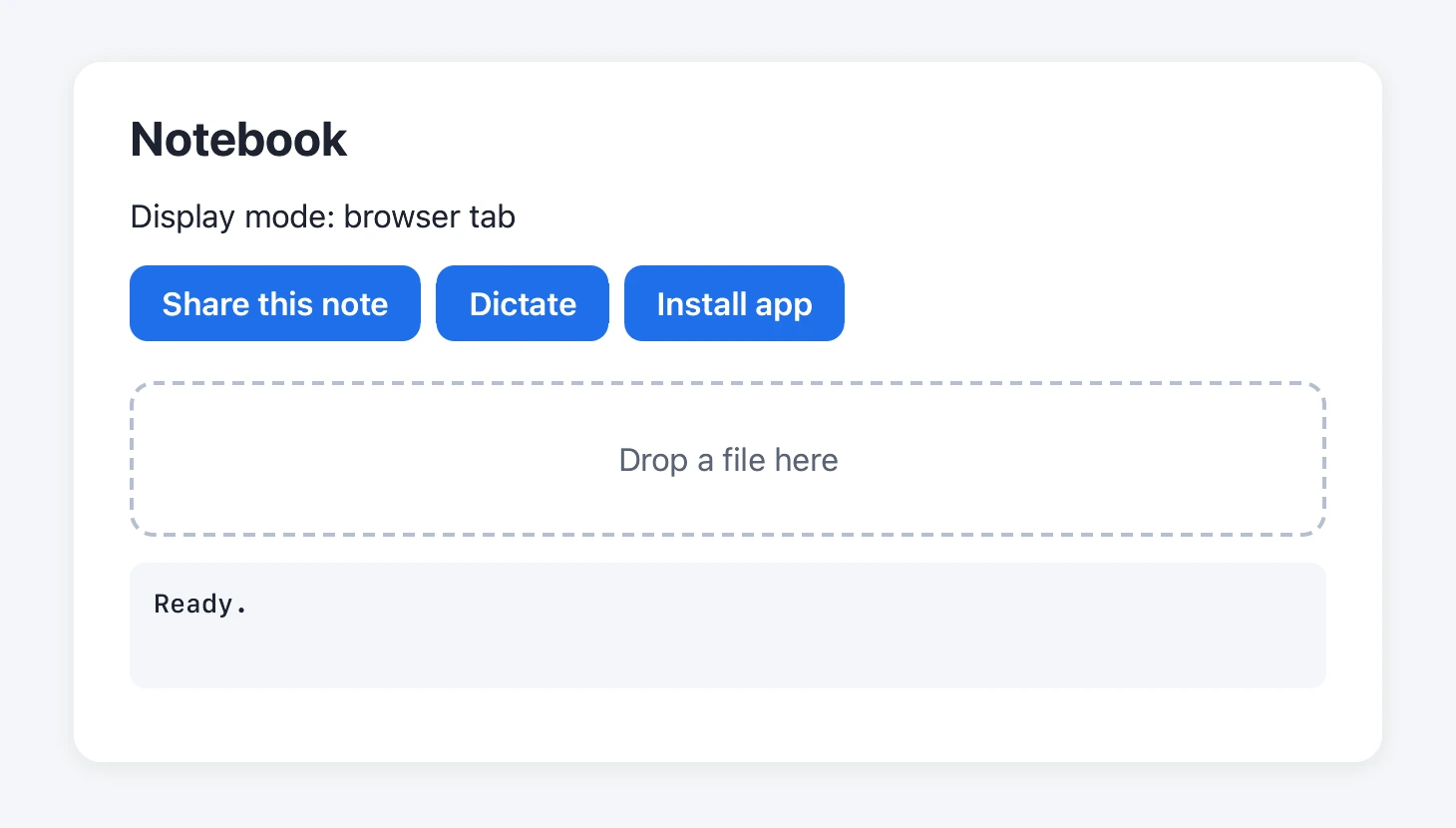Screen dimensions: 1456x828
Task: Choose the blue Share this note control
Action: 275,303
